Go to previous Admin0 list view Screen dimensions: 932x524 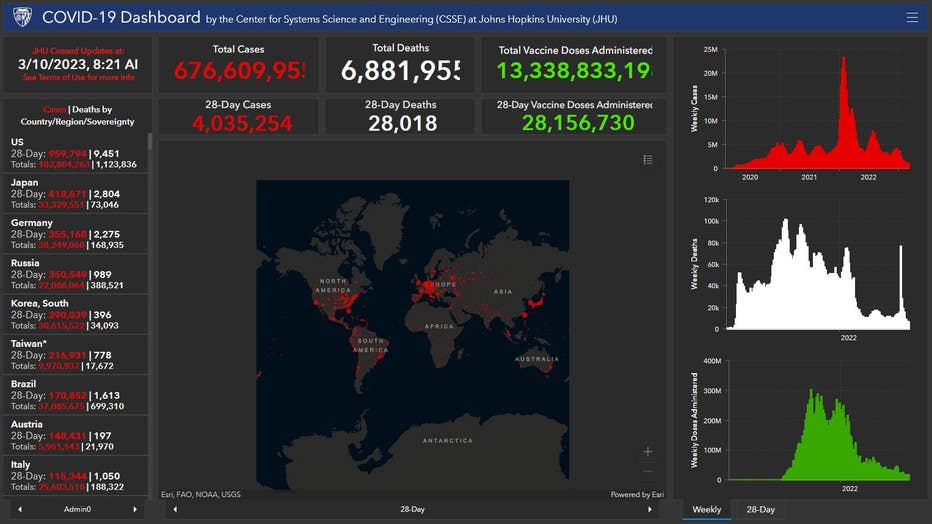[20, 510]
